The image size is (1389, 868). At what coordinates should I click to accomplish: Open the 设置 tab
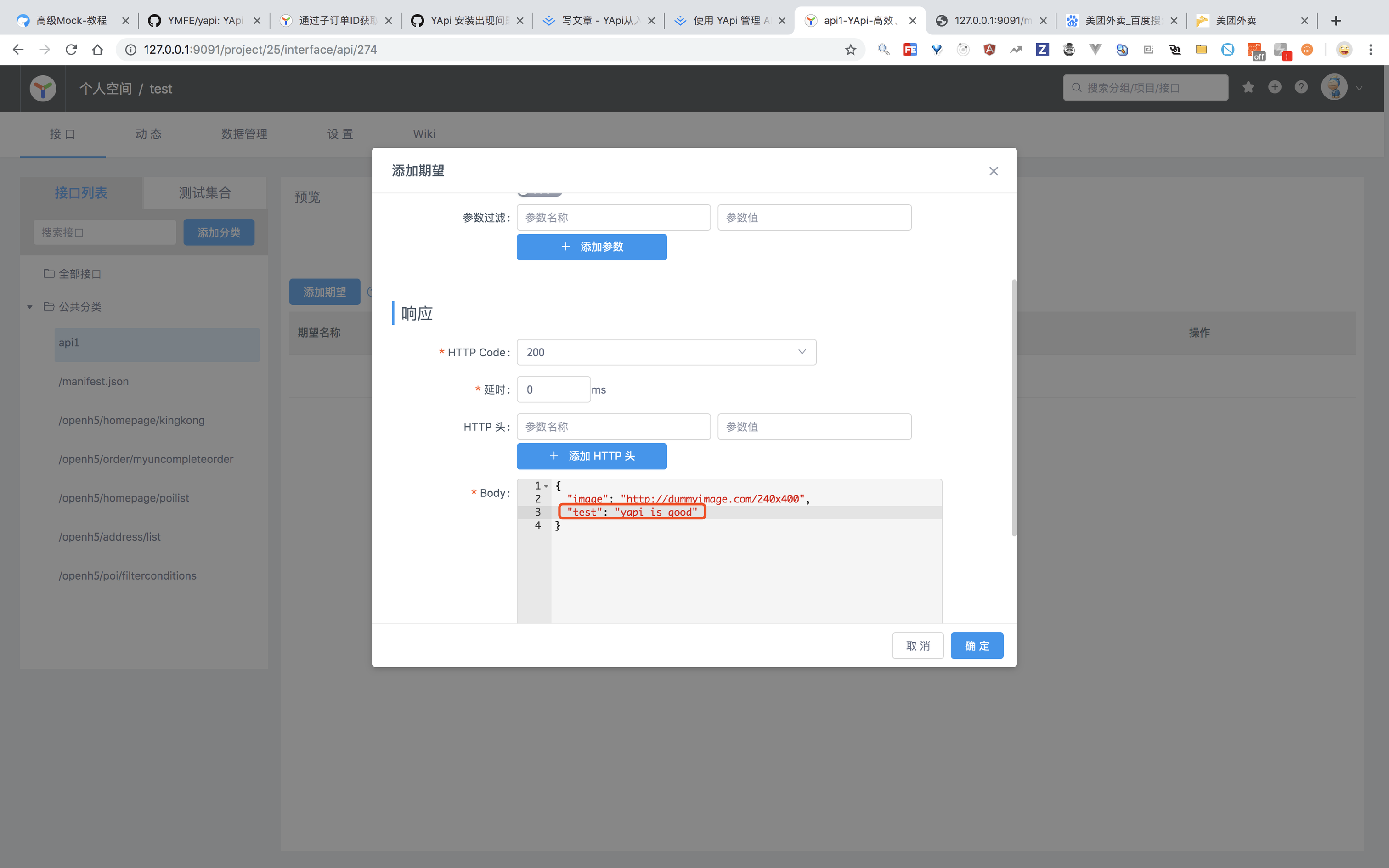[340, 134]
